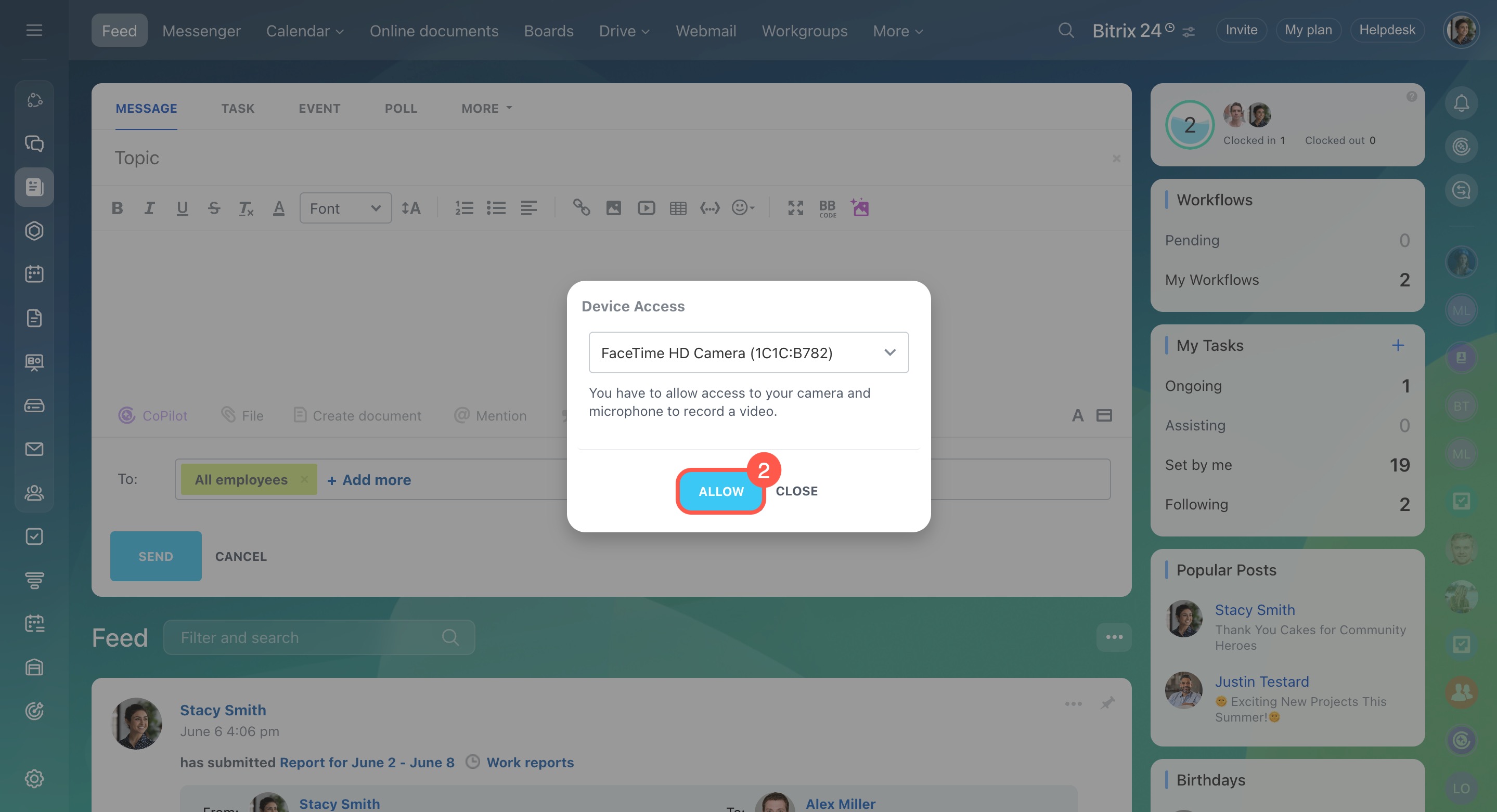
Task: Expand the Calendar menu chevron
Action: click(x=340, y=31)
